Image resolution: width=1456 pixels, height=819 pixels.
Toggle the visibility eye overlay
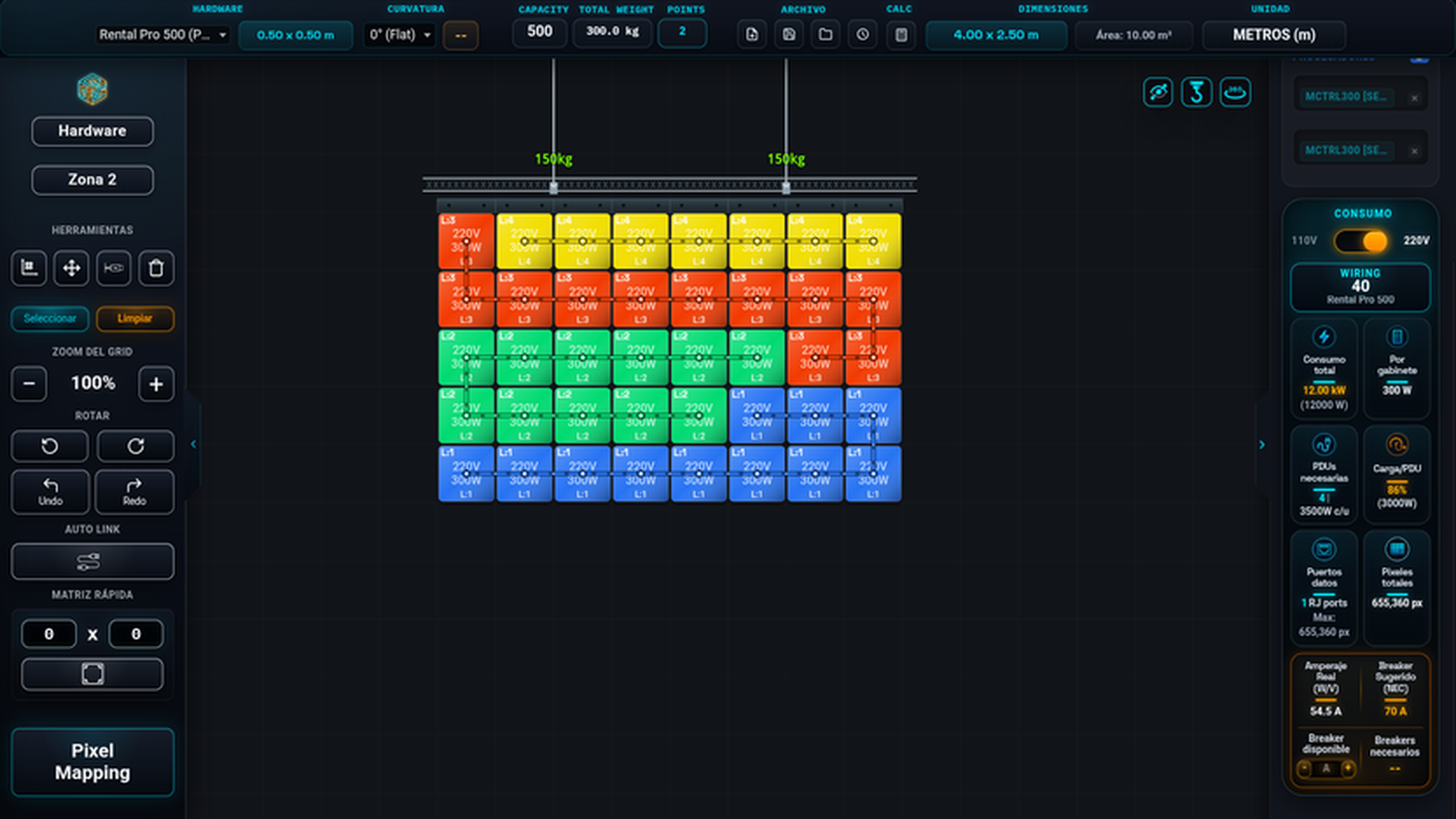[x=1158, y=93]
